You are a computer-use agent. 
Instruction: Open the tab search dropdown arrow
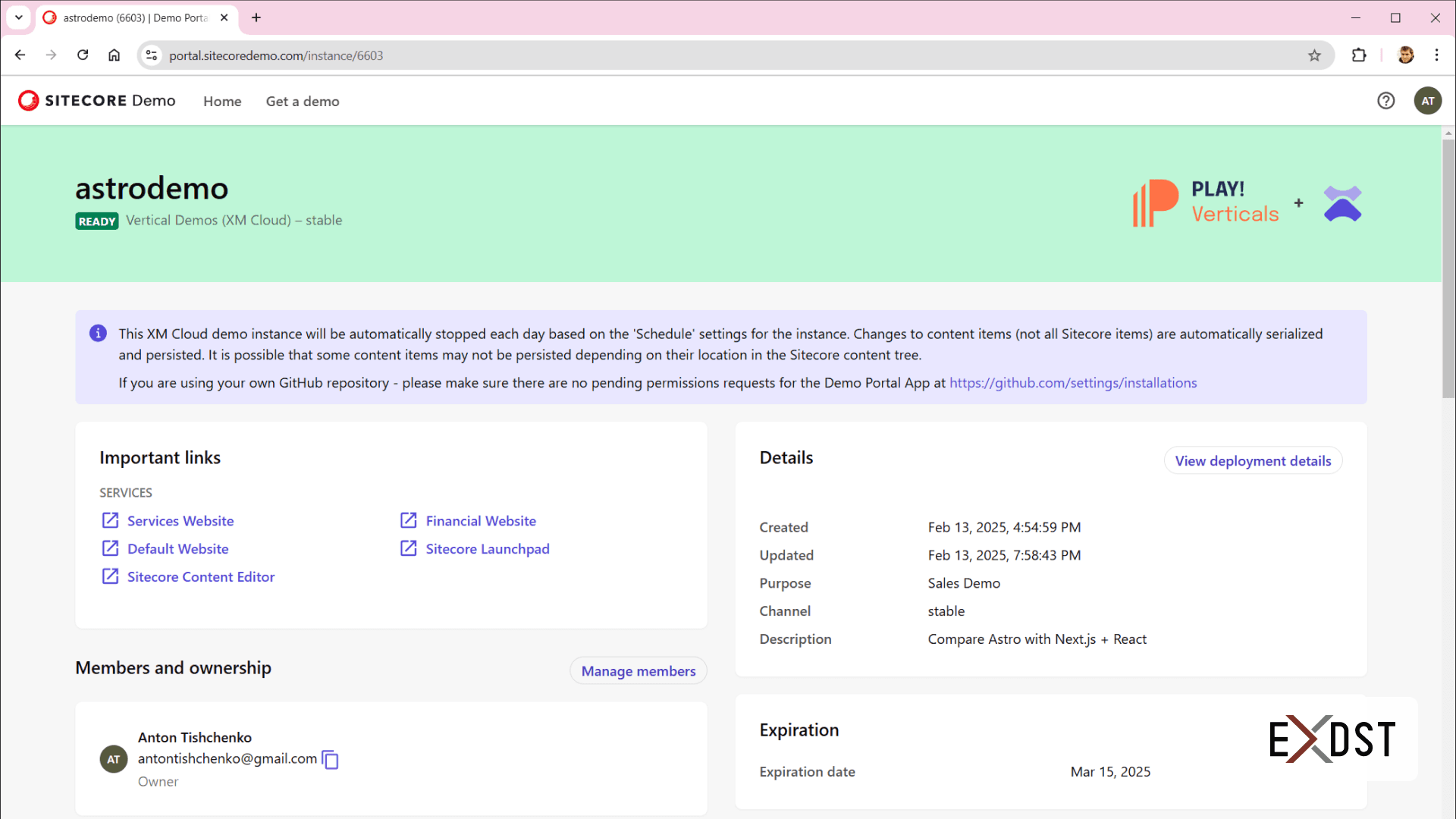point(19,17)
